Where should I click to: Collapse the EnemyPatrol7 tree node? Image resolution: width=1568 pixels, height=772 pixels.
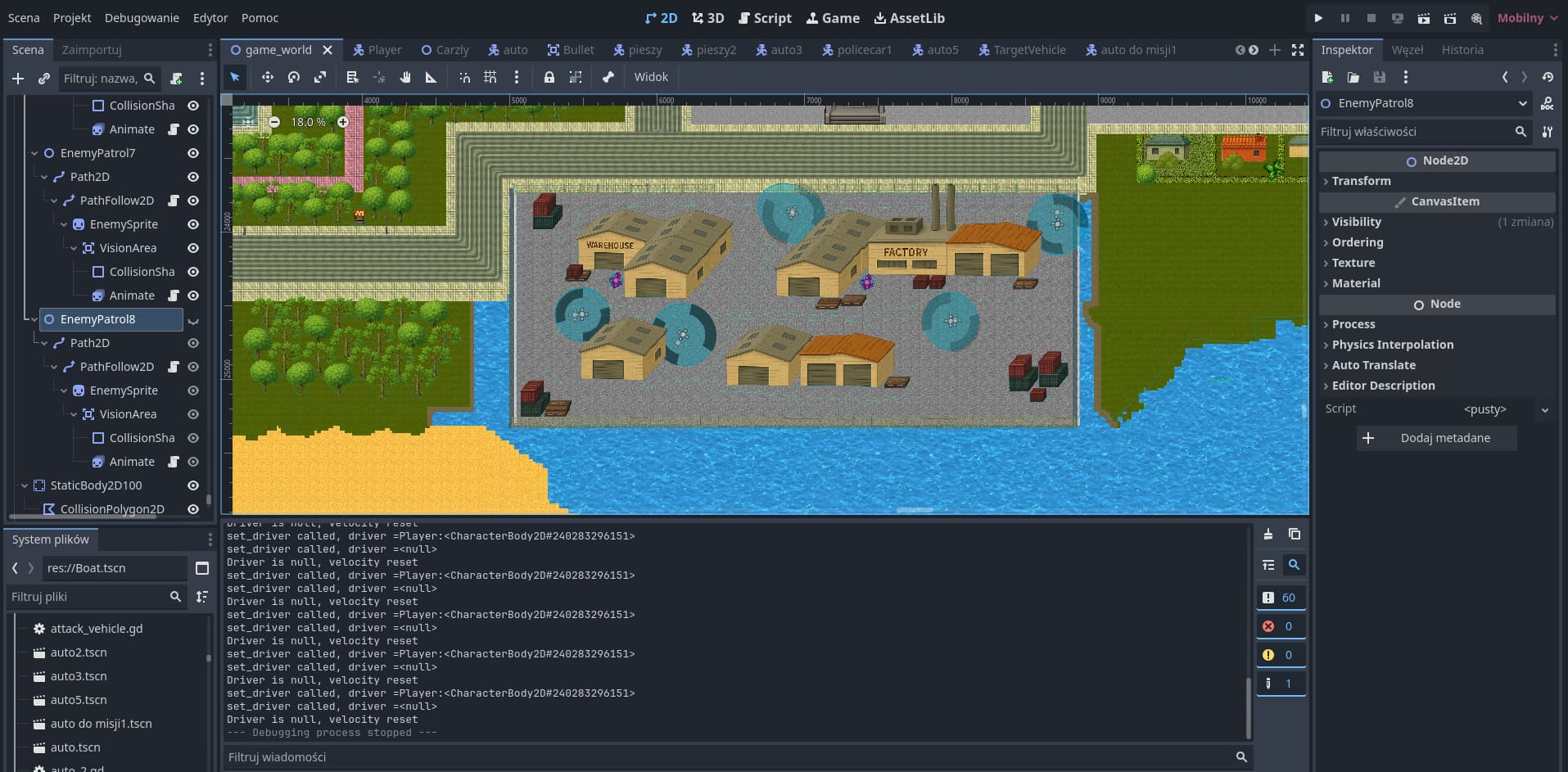coord(34,153)
